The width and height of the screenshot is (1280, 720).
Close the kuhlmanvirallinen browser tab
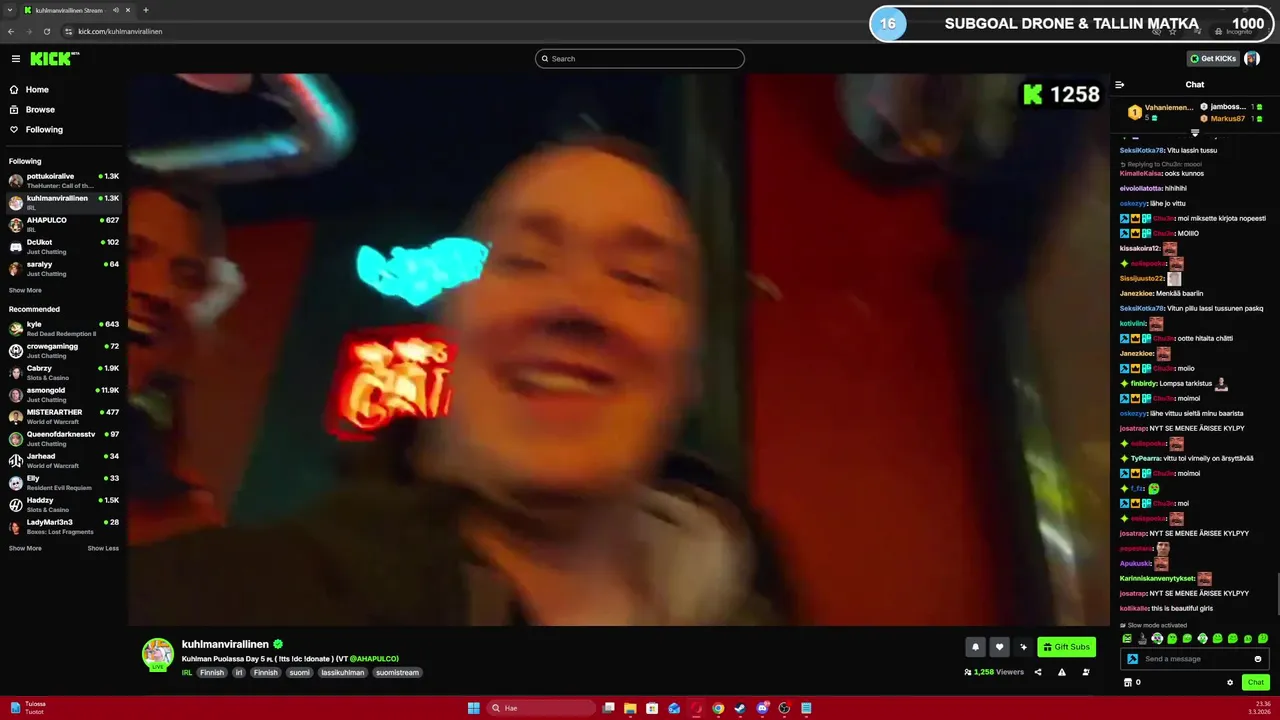[128, 10]
